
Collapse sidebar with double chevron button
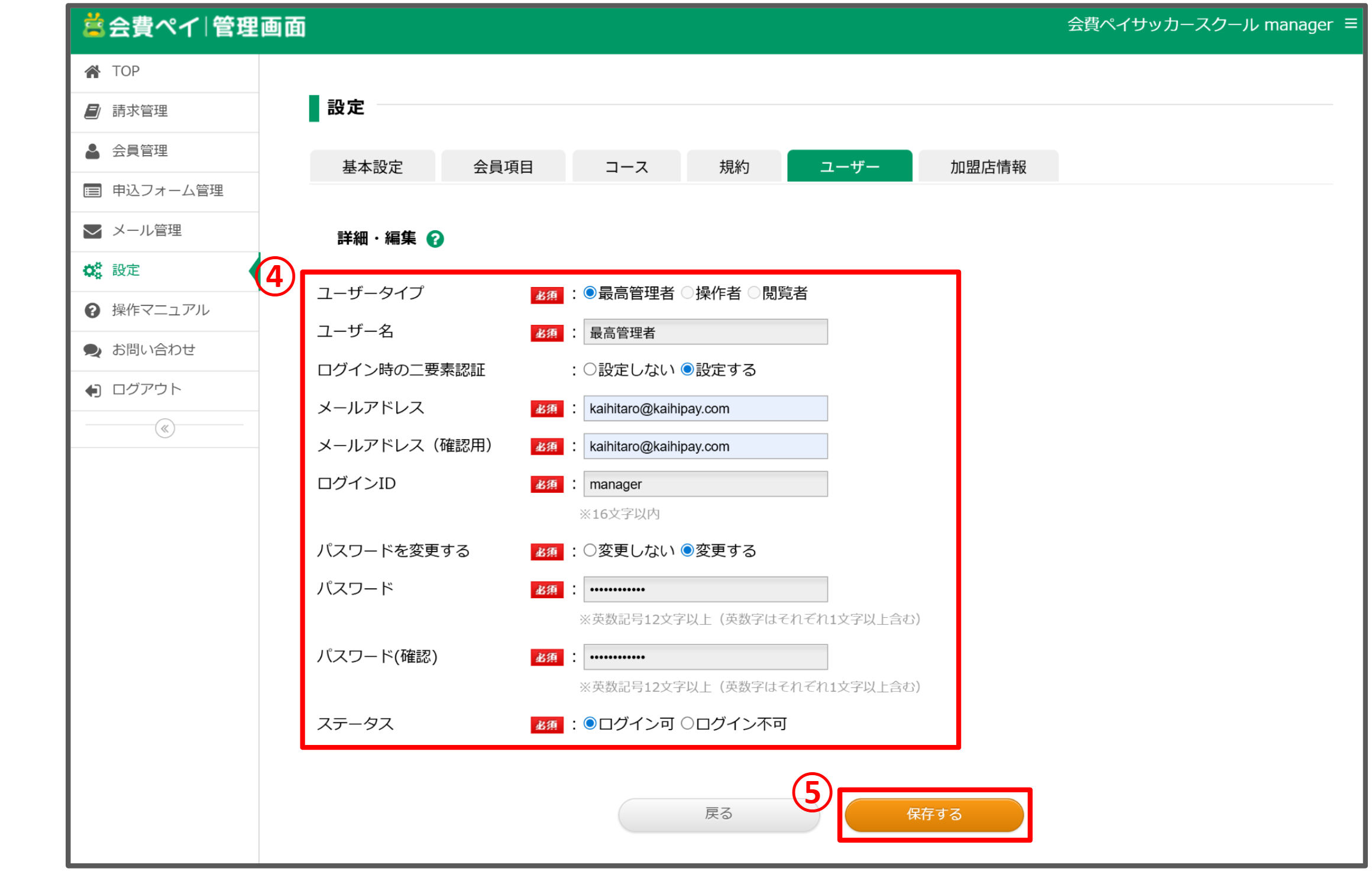[x=164, y=428]
